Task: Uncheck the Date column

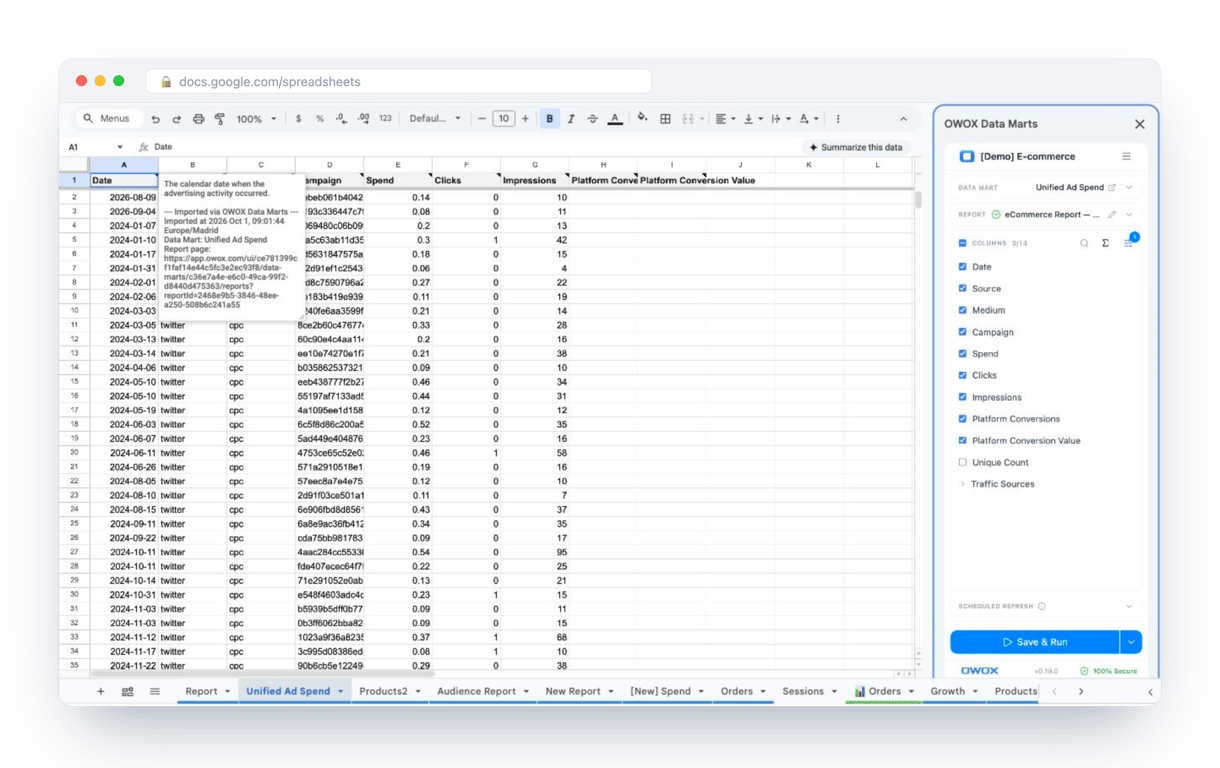Action: point(963,267)
